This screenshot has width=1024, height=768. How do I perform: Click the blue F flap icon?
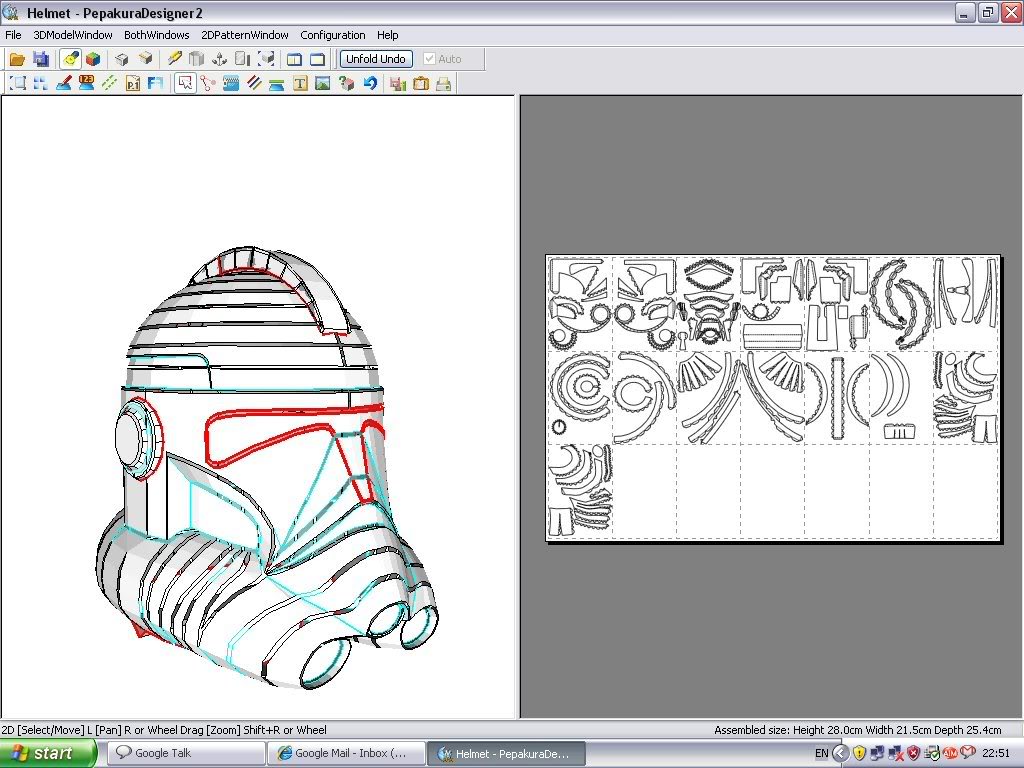(155, 84)
